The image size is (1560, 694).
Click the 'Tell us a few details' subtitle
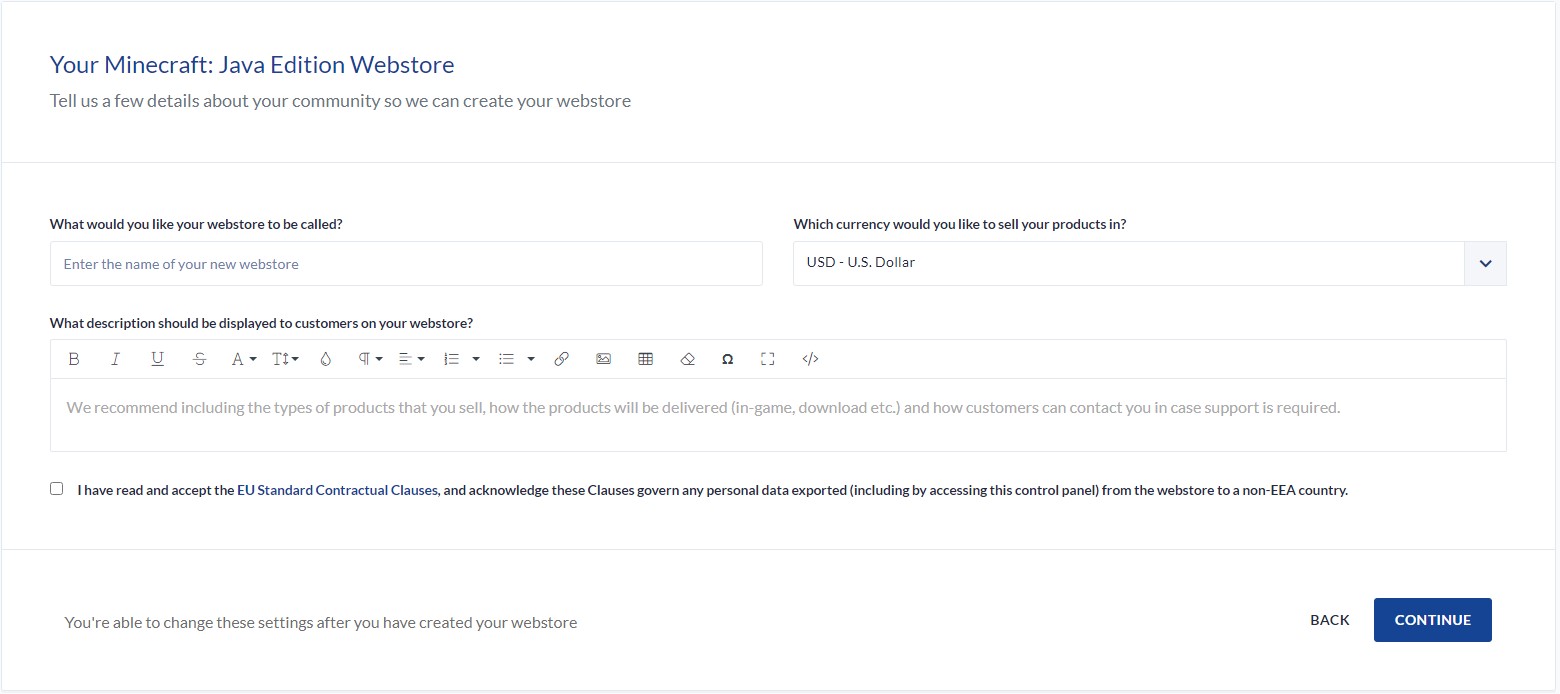pyautogui.click(x=340, y=101)
